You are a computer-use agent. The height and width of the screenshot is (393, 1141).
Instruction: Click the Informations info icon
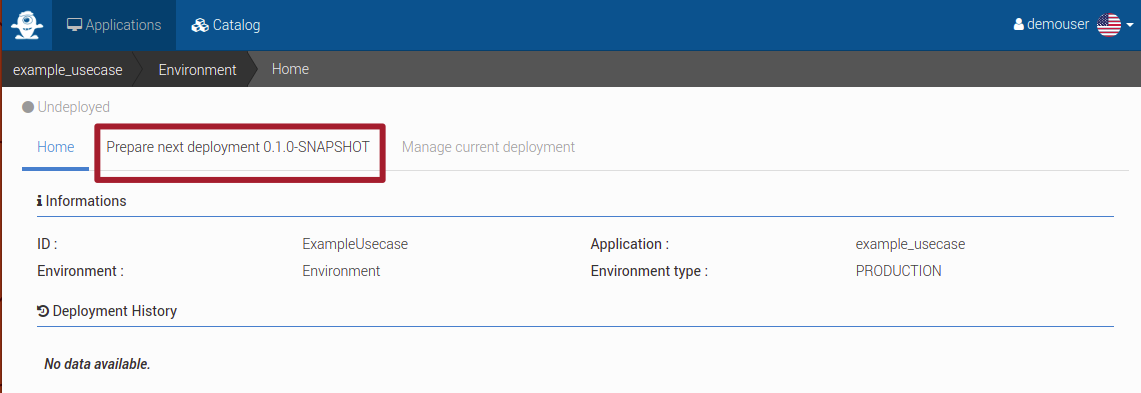[x=39, y=201]
